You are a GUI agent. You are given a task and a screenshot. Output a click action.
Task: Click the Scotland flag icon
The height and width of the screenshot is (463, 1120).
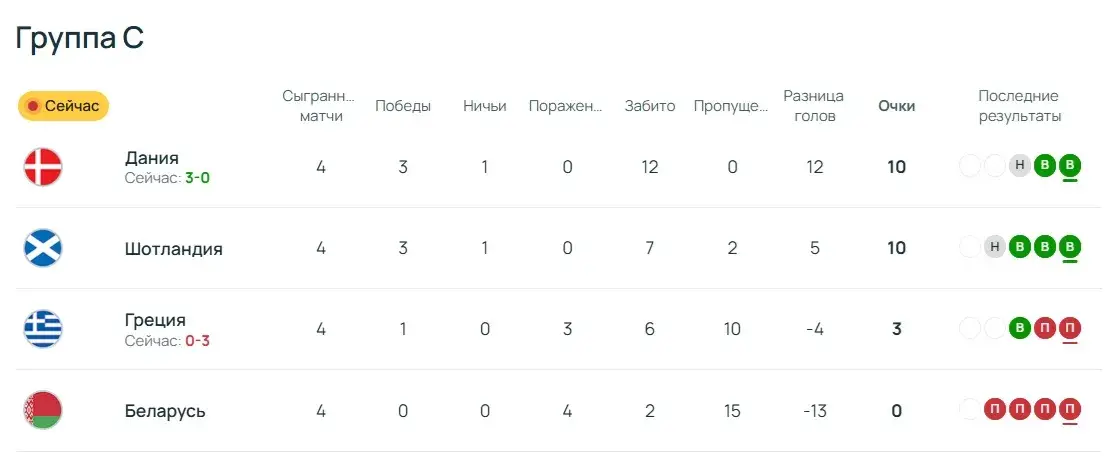coord(43,248)
